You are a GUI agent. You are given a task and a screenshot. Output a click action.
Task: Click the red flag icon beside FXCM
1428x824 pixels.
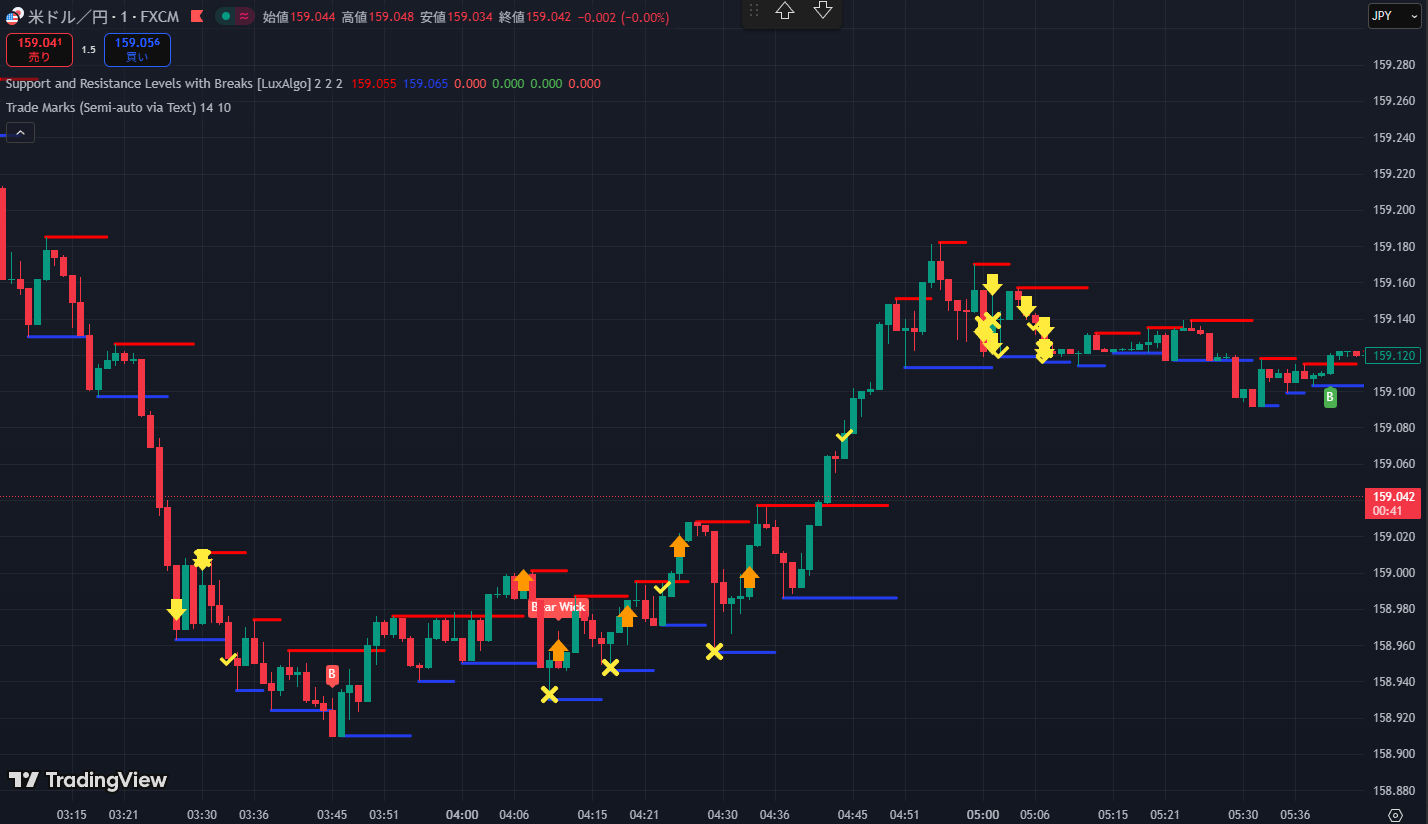(x=197, y=17)
